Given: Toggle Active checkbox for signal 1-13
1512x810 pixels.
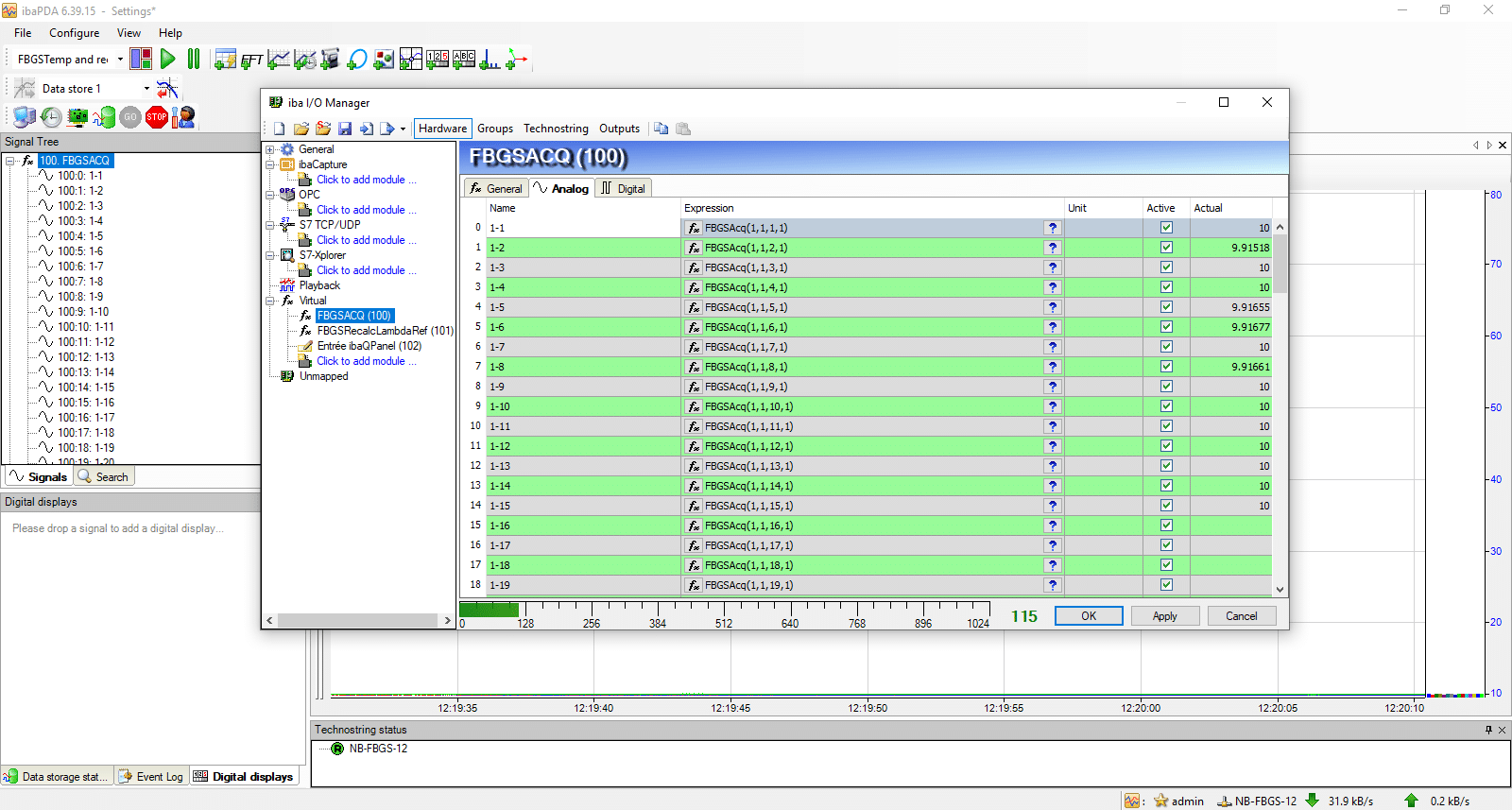Looking at the screenshot, I should pos(1166,466).
